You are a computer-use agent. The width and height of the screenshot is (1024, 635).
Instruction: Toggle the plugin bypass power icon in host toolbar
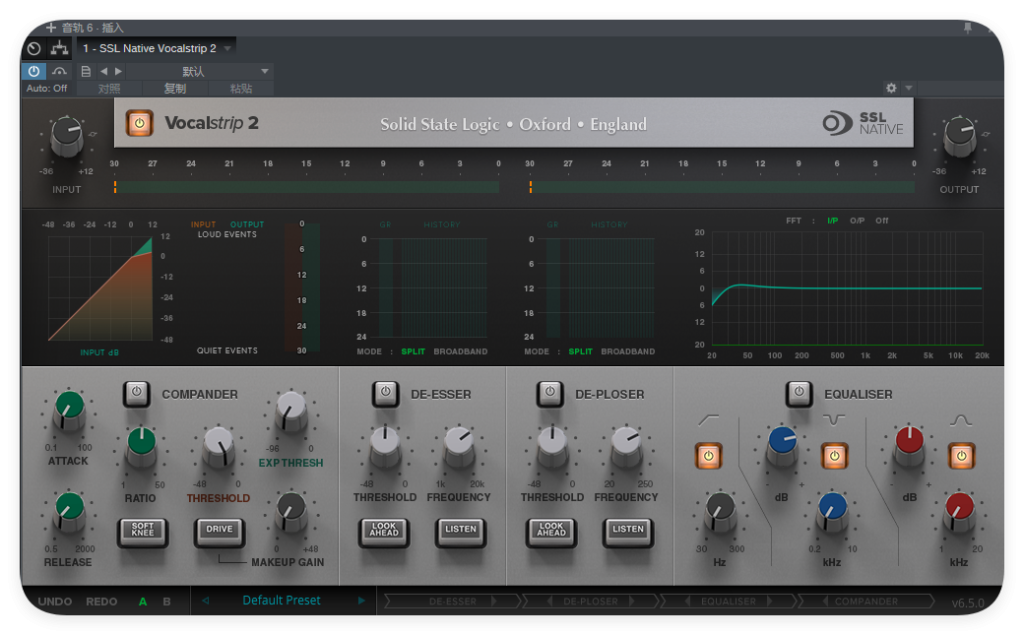pos(33,71)
